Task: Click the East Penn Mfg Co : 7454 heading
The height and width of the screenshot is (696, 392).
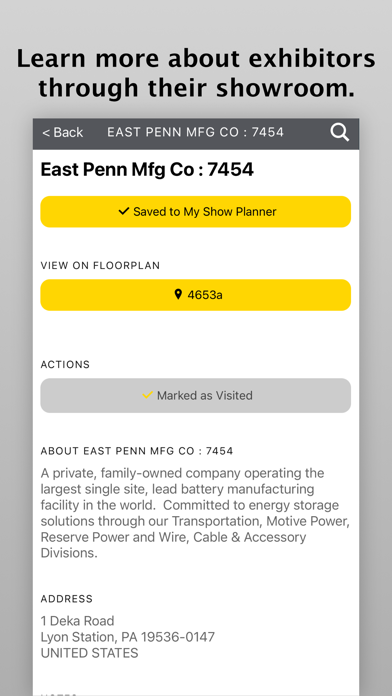Action: 147,170
